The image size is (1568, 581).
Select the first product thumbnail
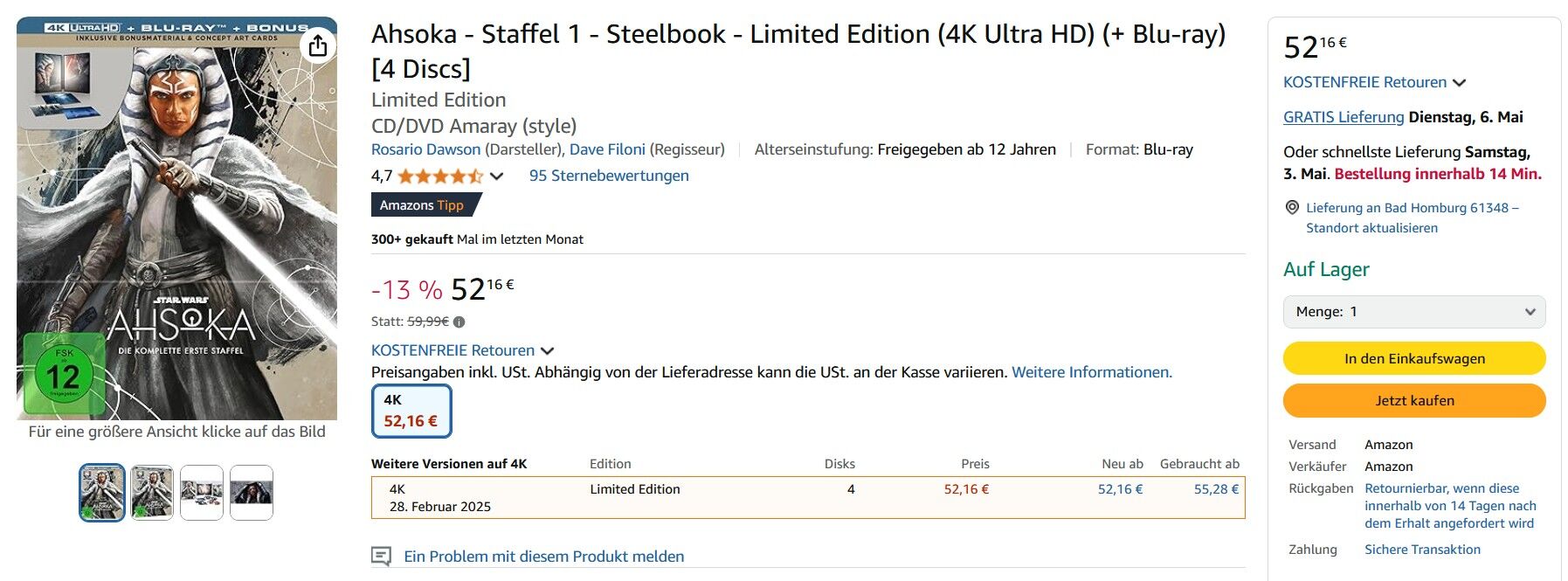click(102, 493)
